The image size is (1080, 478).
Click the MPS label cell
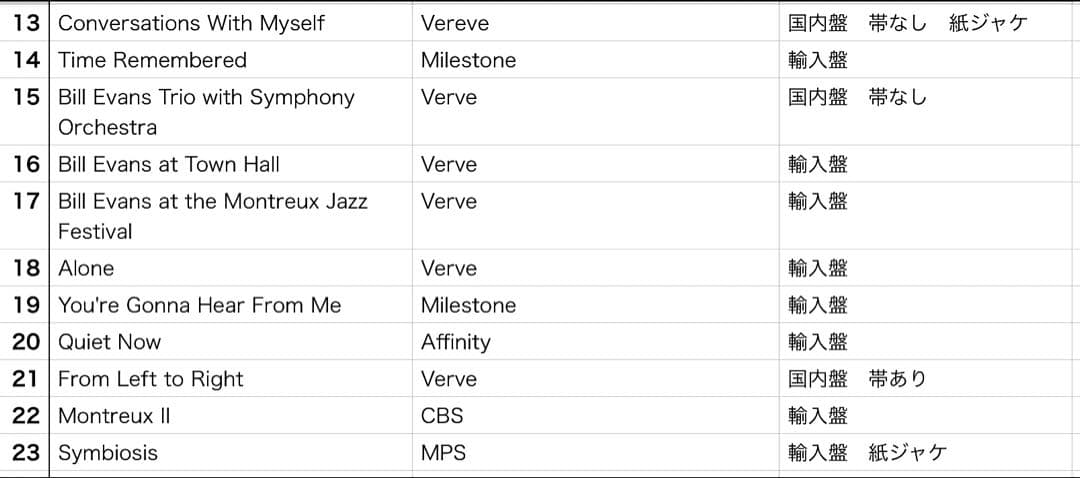[443, 453]
